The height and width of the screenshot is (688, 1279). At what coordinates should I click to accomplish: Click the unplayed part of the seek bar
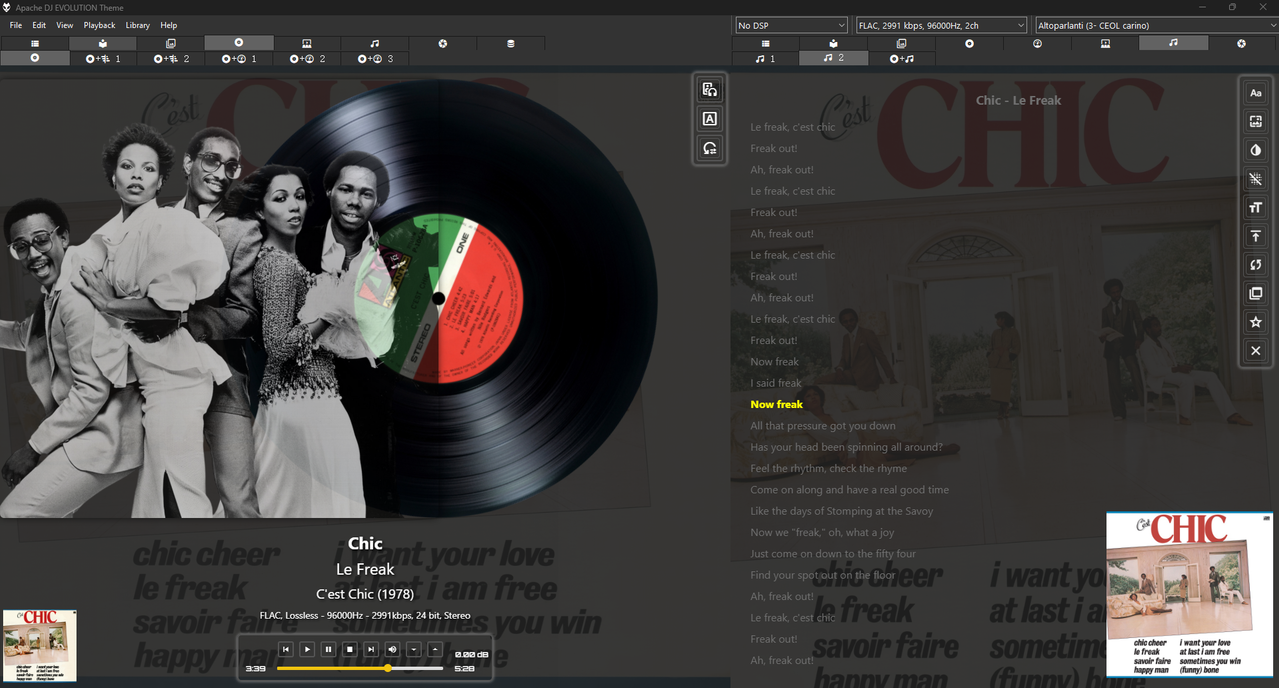tap(417, 668)
